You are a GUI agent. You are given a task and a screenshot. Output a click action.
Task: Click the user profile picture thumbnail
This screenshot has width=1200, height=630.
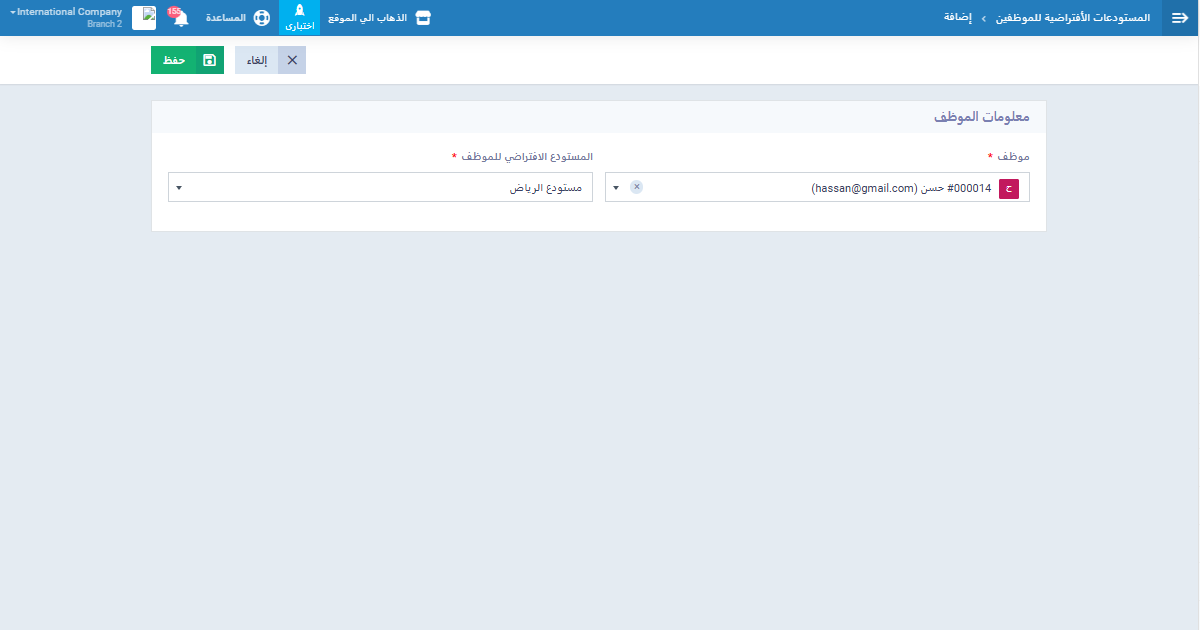tap(144, 18)
